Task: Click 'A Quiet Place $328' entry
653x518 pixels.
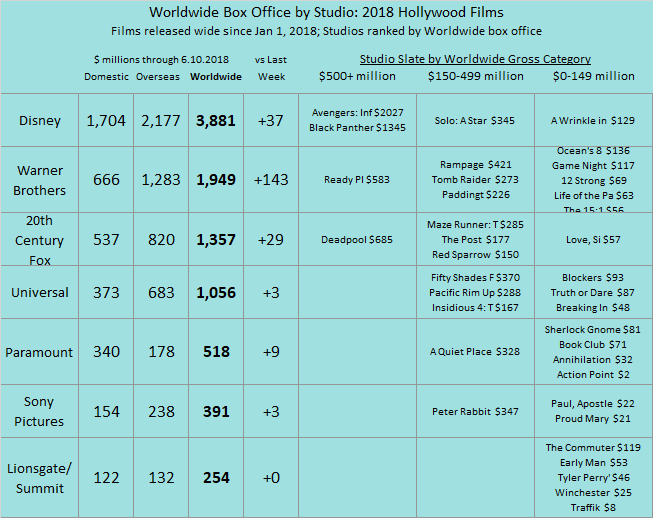Action: (475, 352)
